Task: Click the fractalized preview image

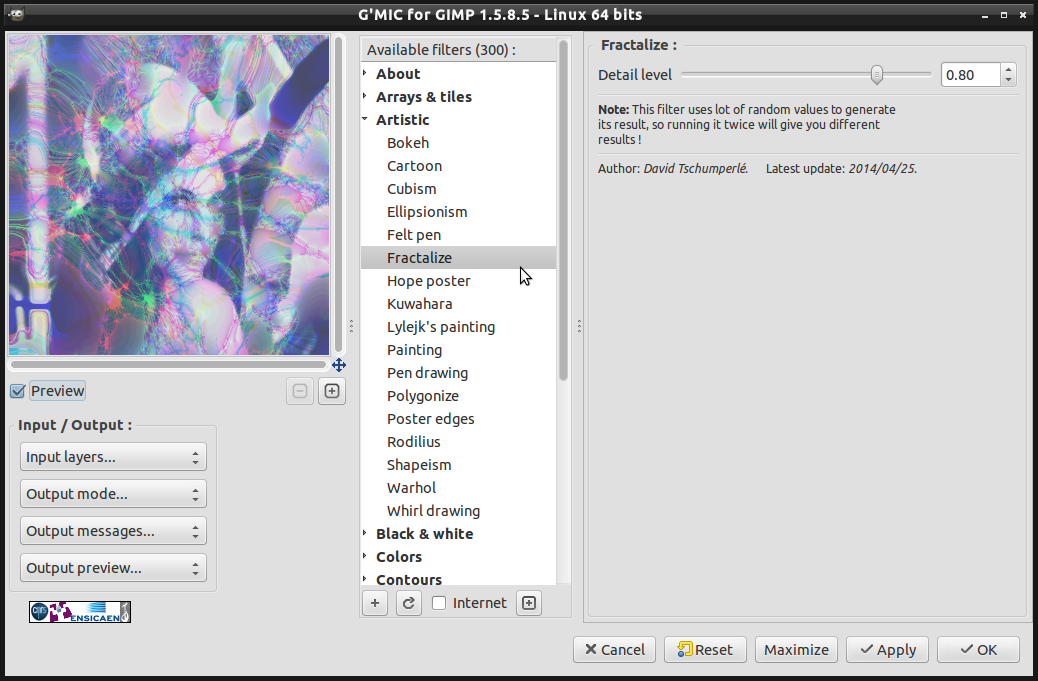Action: pos(169,195)
